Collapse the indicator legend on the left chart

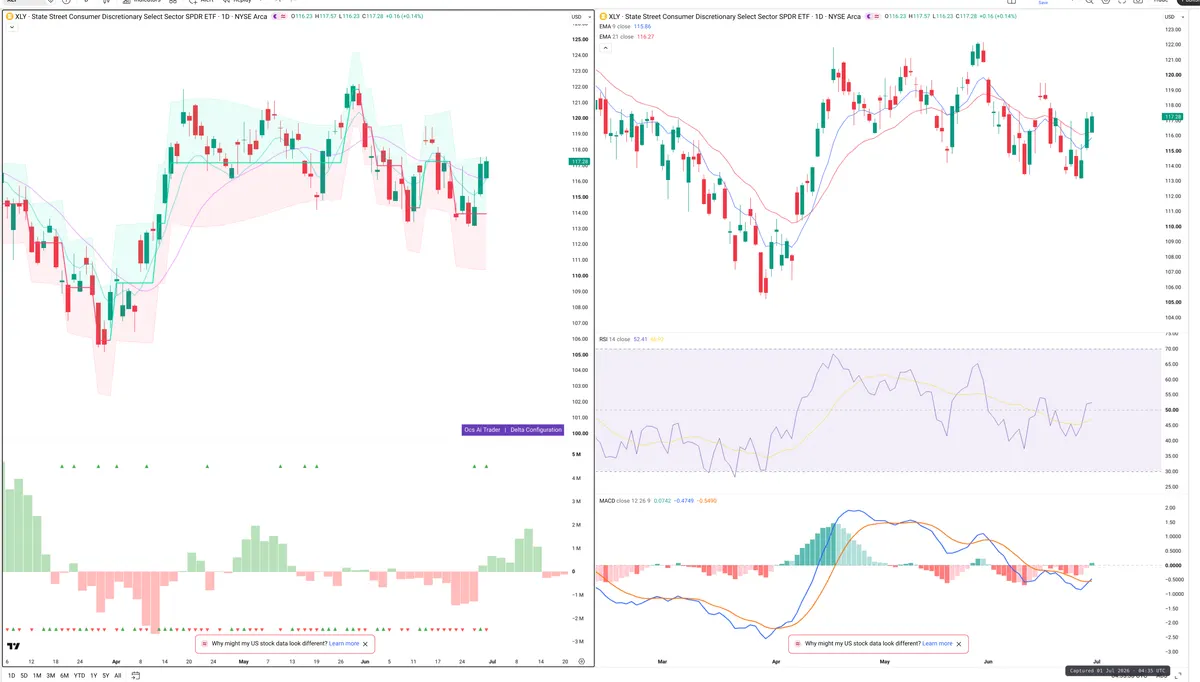(12, 28)
